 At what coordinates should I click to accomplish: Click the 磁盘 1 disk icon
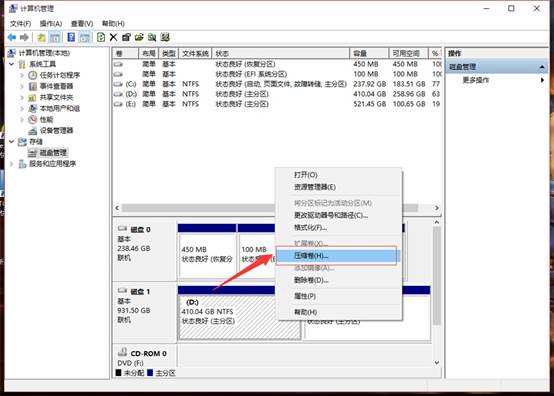pyautogui.click(x=122, y=290)
